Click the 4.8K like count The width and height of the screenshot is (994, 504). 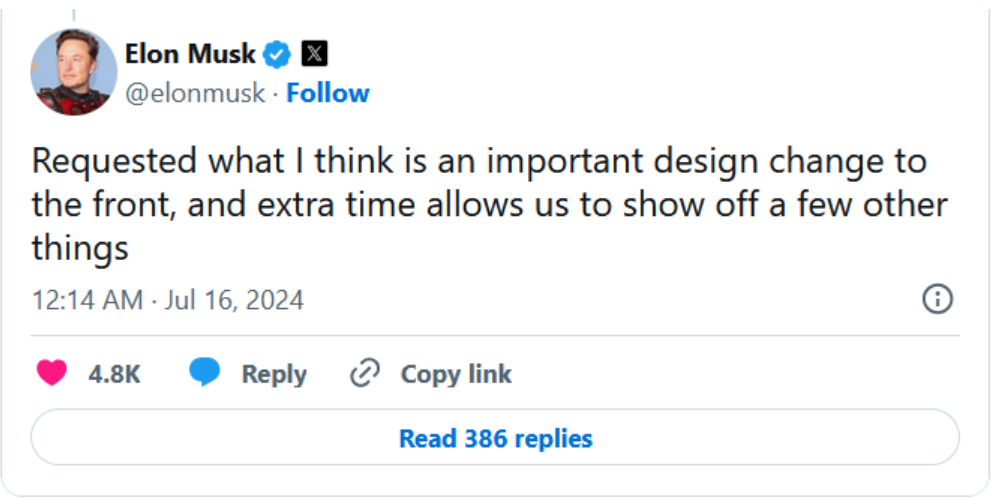pos(114,374)
